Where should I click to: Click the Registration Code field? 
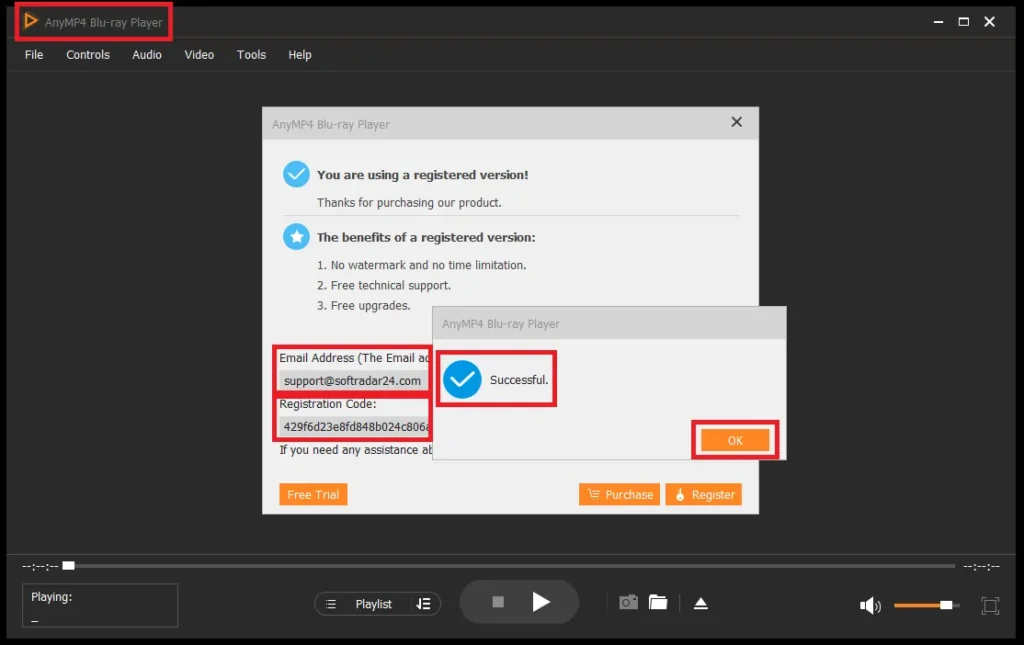pyautogui.click(x=355, y=426)
